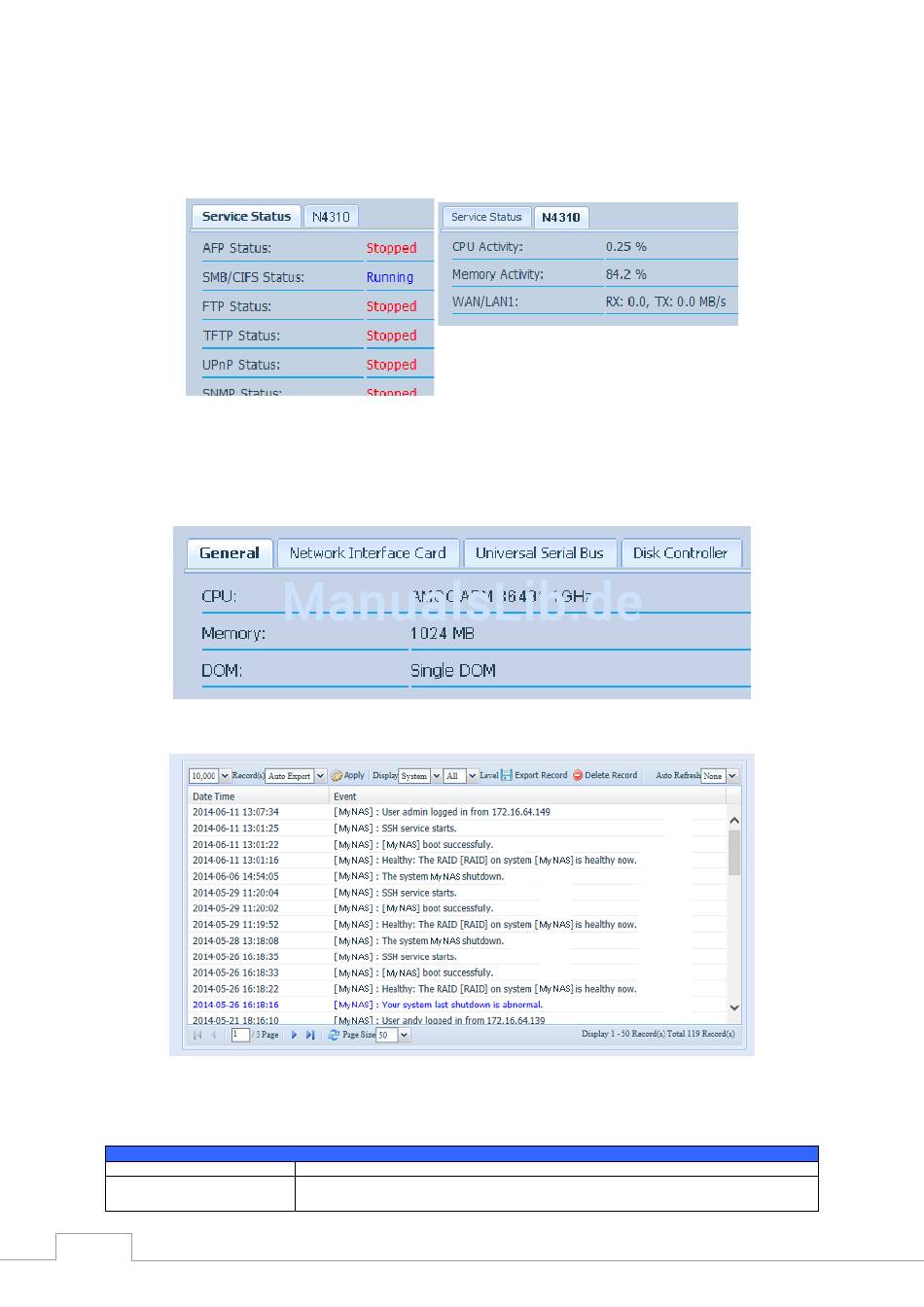This screenshot has height=1307, width=924.
Task: Select the log row 2014-05-29 11:19:52
Action: point(457,925)
